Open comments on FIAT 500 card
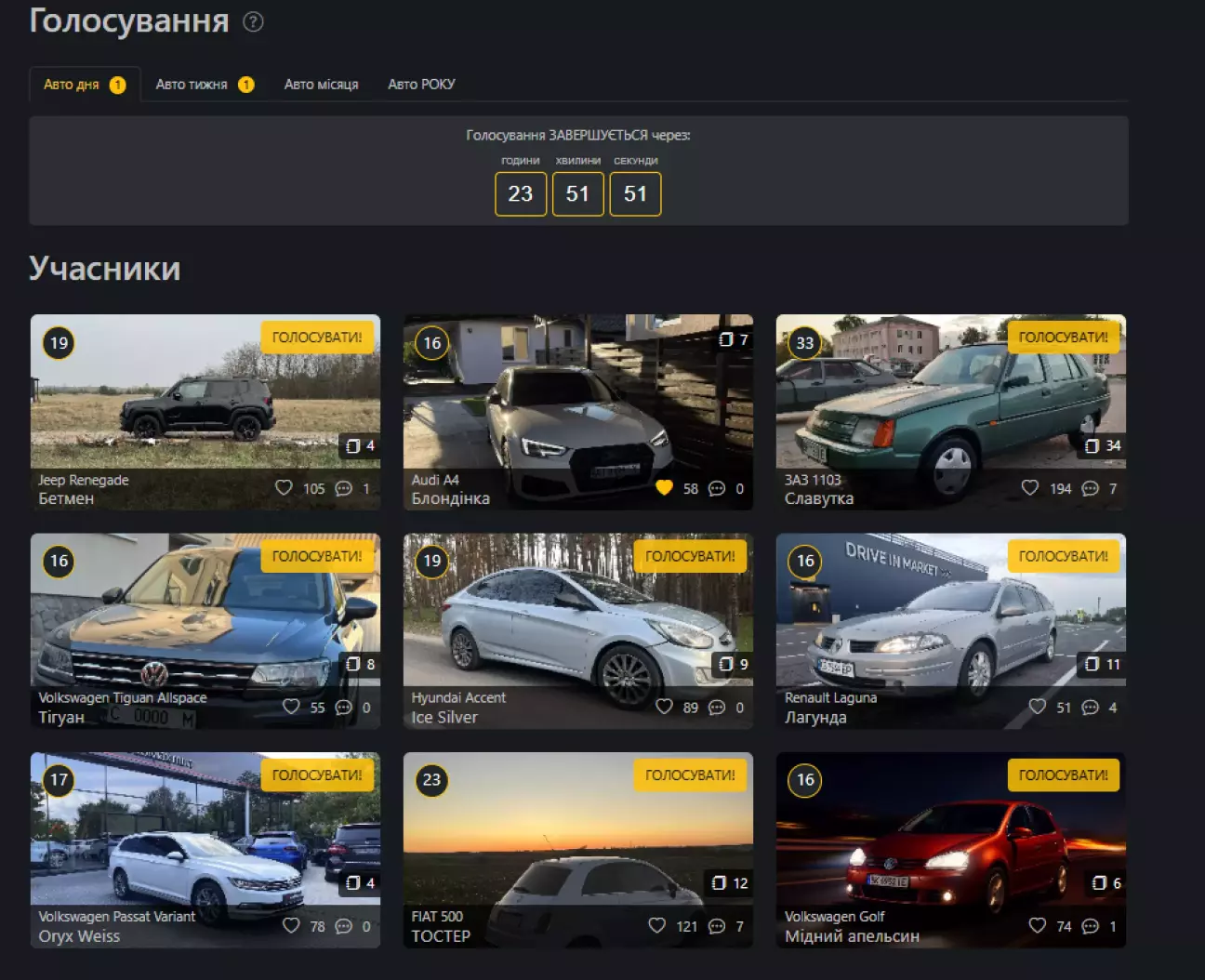 point(717,926)
